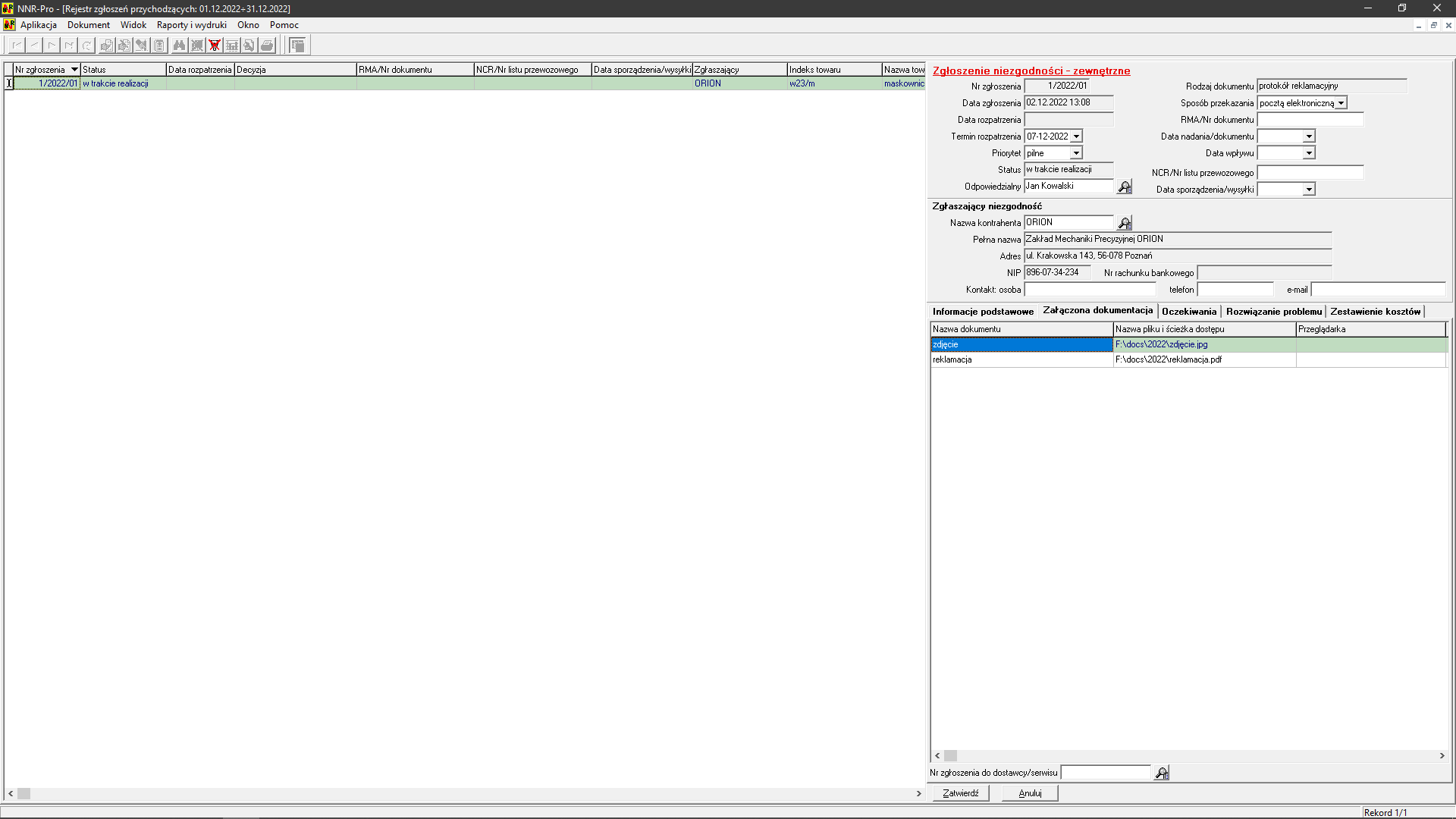
Task: Open lookup icon next to Odpowiedzialny field
Action: coord(1125,187)
